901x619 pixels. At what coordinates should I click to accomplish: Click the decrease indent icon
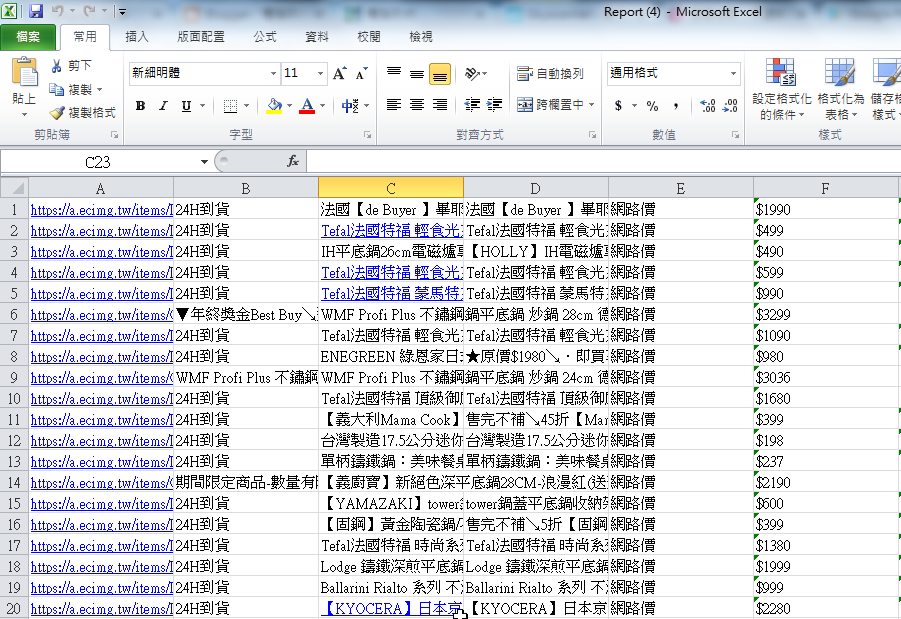click(472, 105)
